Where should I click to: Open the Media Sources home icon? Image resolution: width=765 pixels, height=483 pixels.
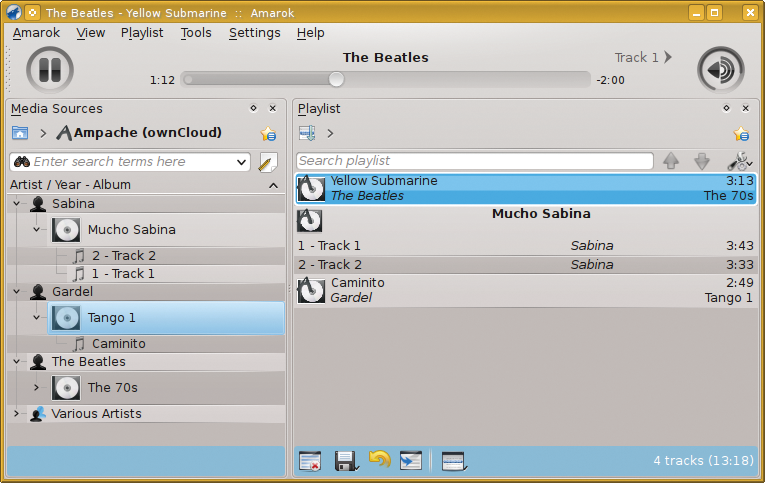click(x=20, y=133)
